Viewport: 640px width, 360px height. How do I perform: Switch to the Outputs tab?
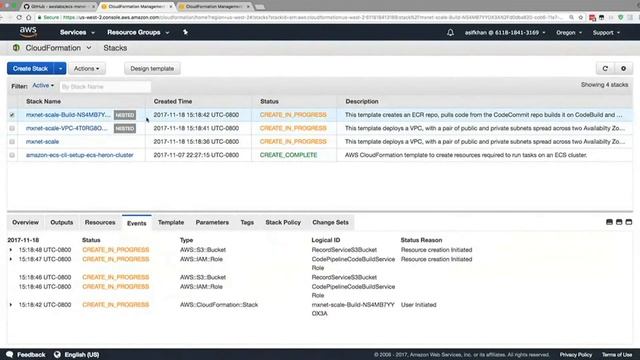tap(62, 222)
